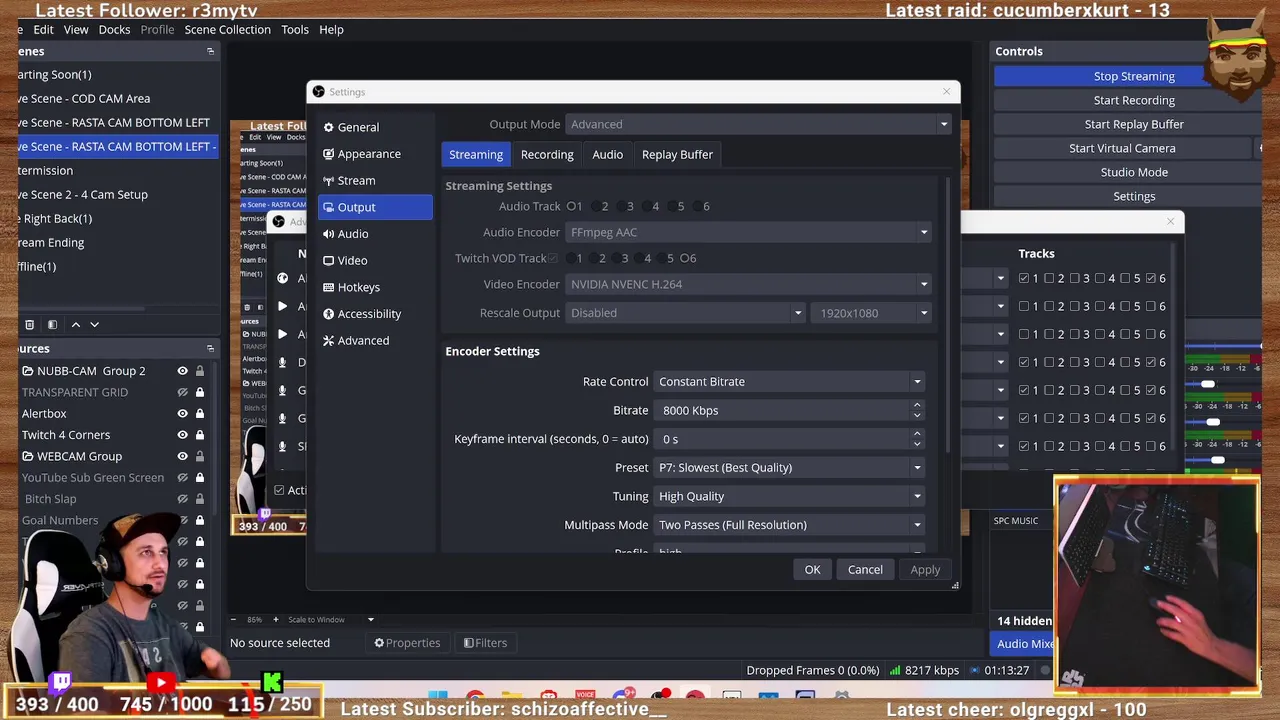The height and width of the screenshot is (720, 1280).
Task: Switch to the Recording tab
Action: (547, 155)
